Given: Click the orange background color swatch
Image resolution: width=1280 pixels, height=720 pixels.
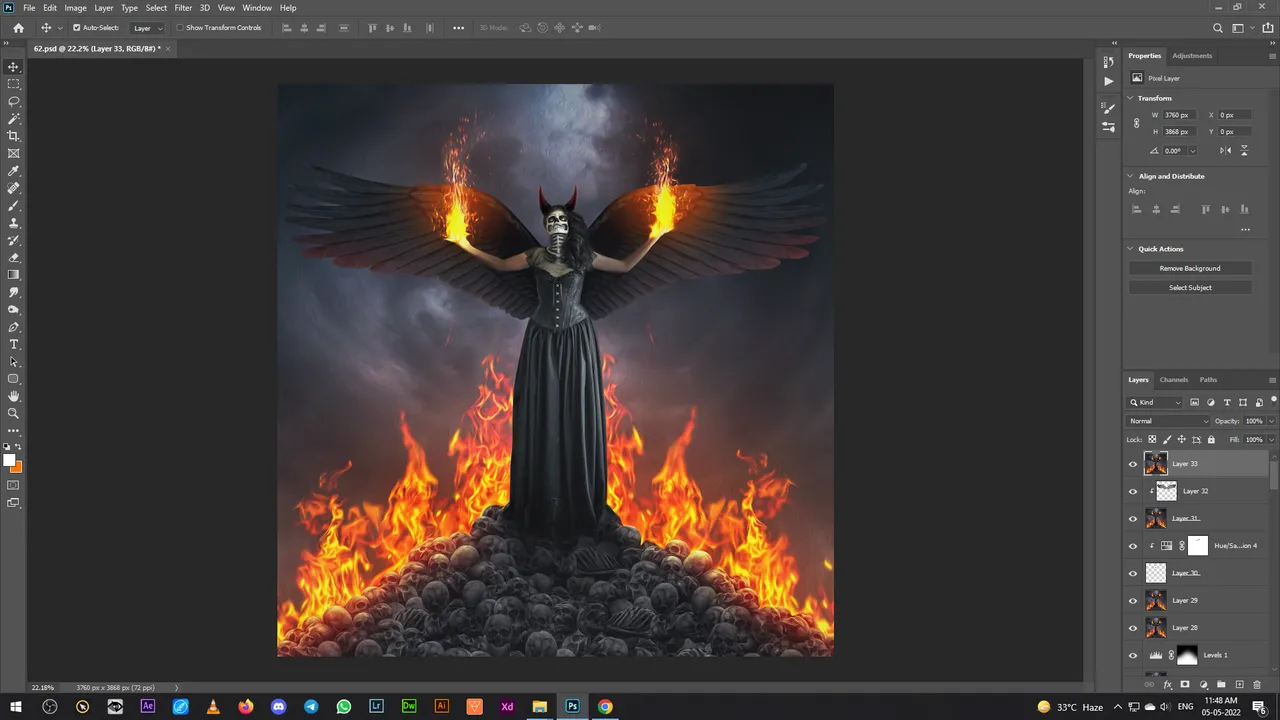Looking at the screenshot, I should (x=18, y=467).
